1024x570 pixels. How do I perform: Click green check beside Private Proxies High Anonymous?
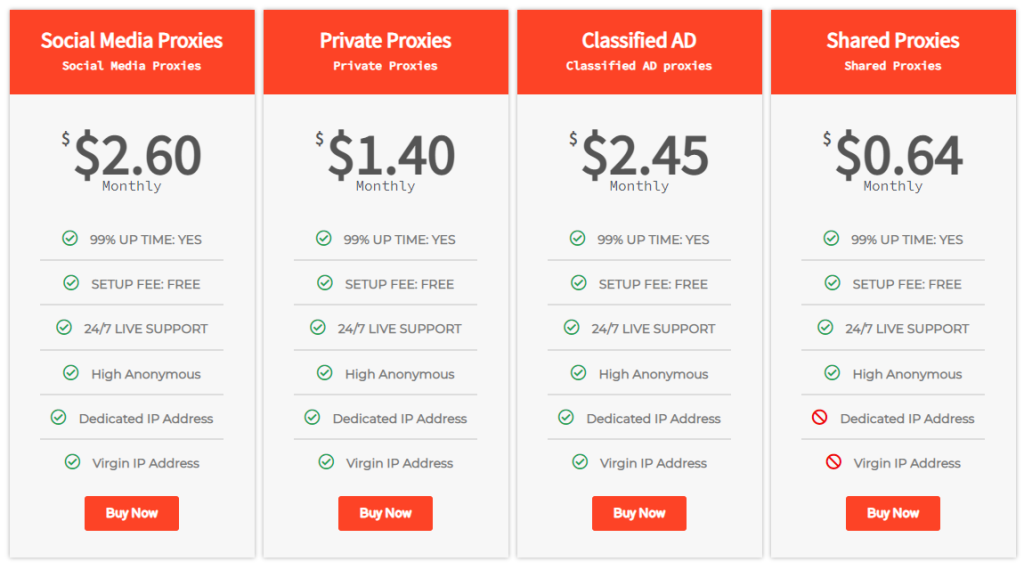(x=325, y=373)
